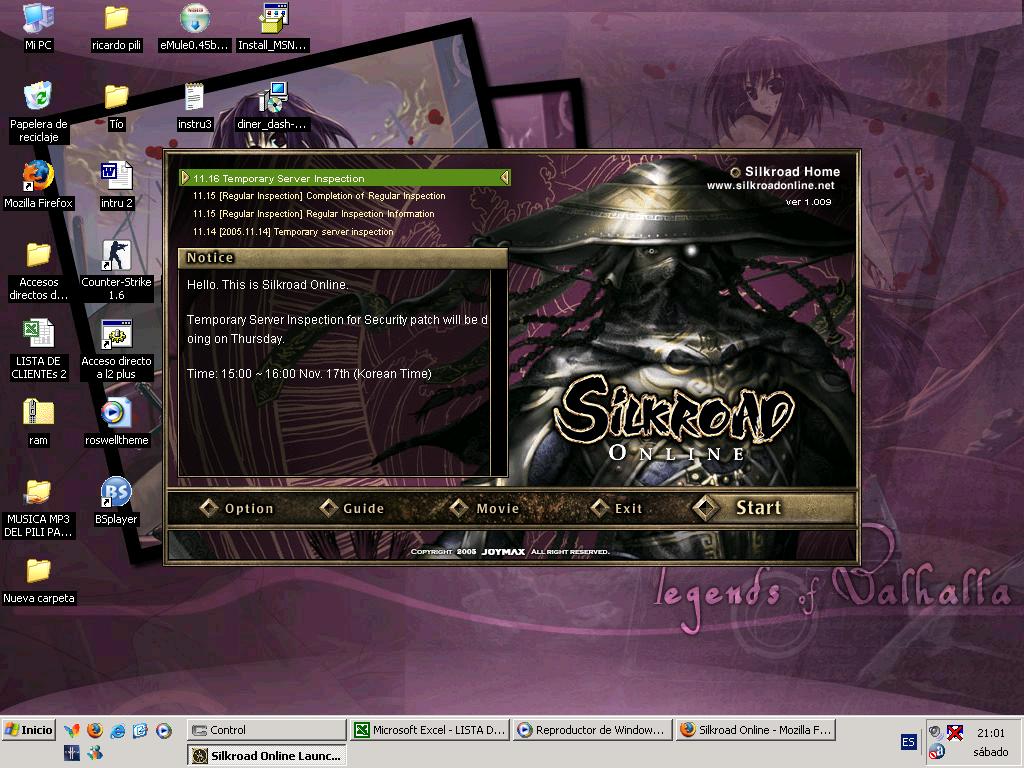The width and height of the screenshot is (1024, 768).
Task: Select the 11.14 Temporary server inspection news
Action: click(x=293, y=232)
